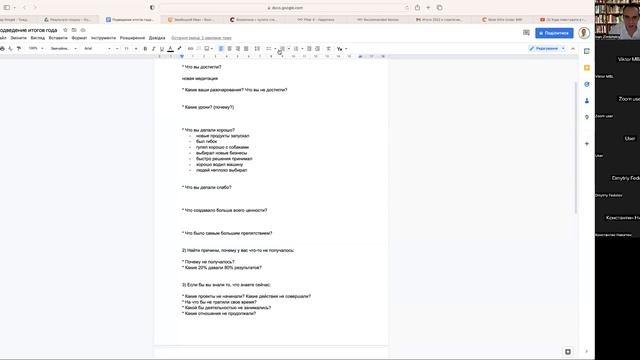
Task: Open the Help menu
Action: click(157, 38)
